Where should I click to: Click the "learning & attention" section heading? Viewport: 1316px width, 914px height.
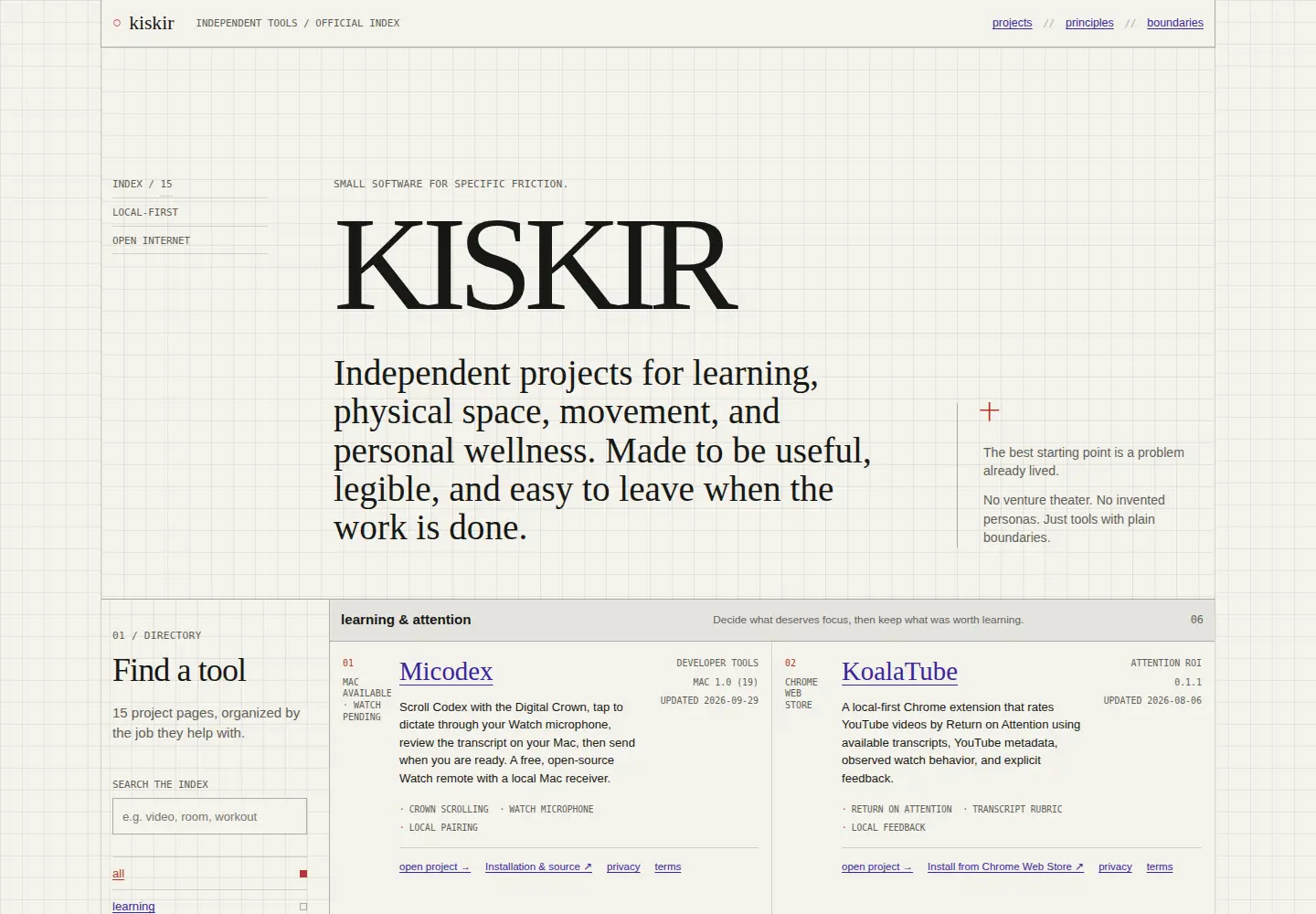click(x=406, y=620)
